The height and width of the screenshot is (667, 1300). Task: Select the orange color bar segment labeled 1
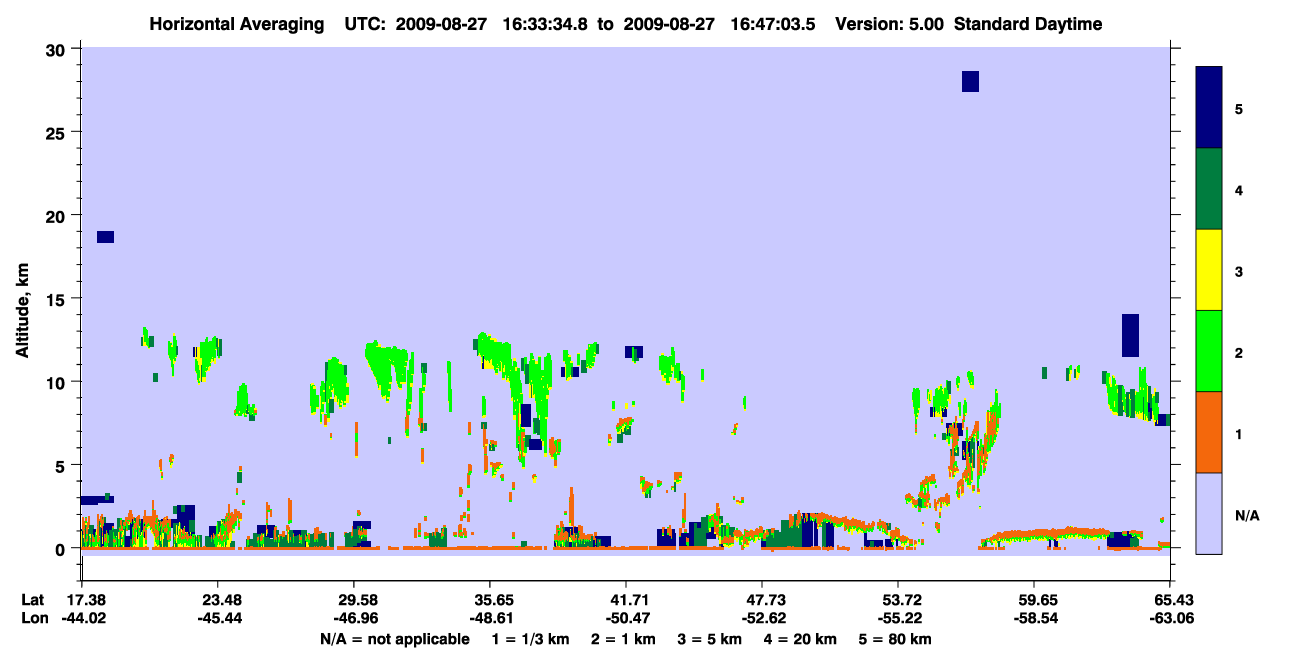pyautogui.click(x=1209, y=432)
